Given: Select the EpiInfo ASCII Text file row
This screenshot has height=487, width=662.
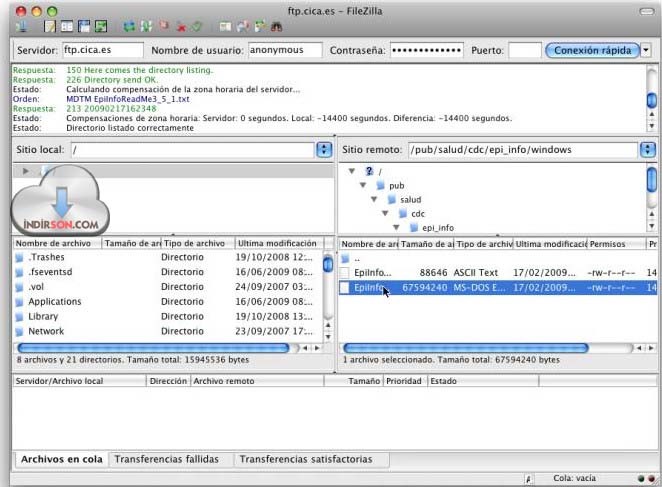Looking at the screenshot, I should click(498, 272).
